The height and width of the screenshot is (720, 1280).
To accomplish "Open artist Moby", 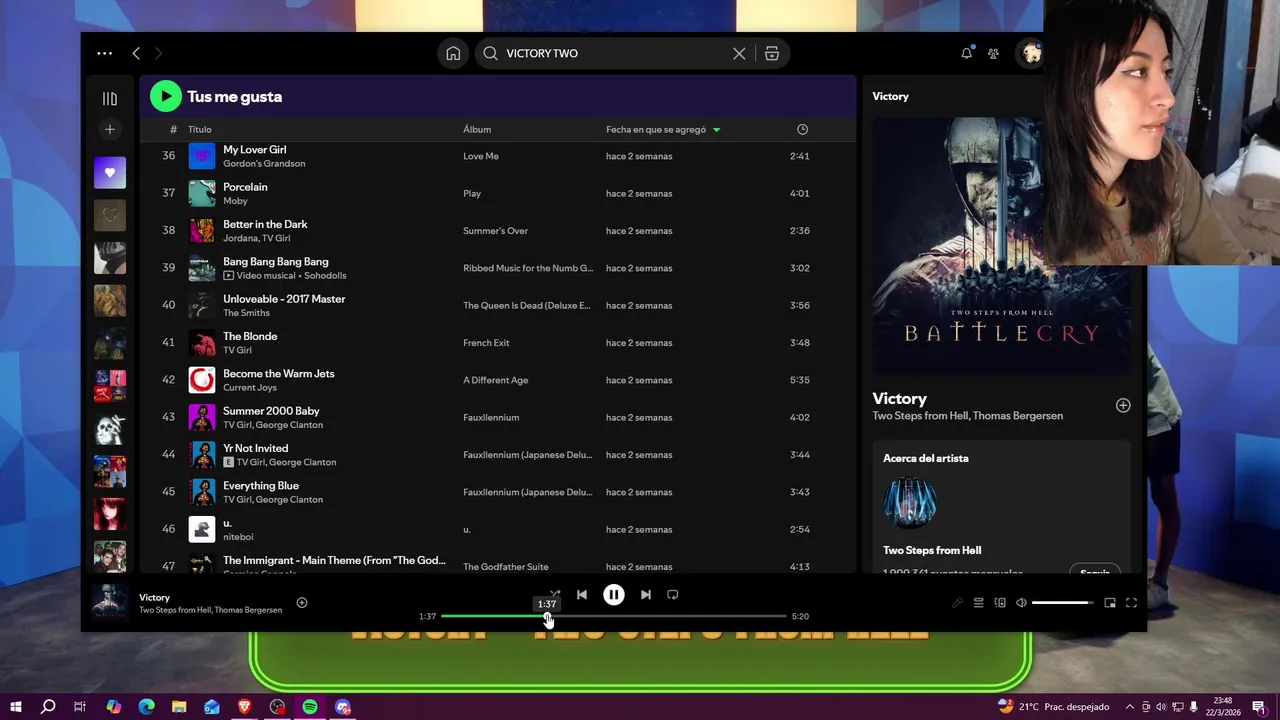I will 235,201.
